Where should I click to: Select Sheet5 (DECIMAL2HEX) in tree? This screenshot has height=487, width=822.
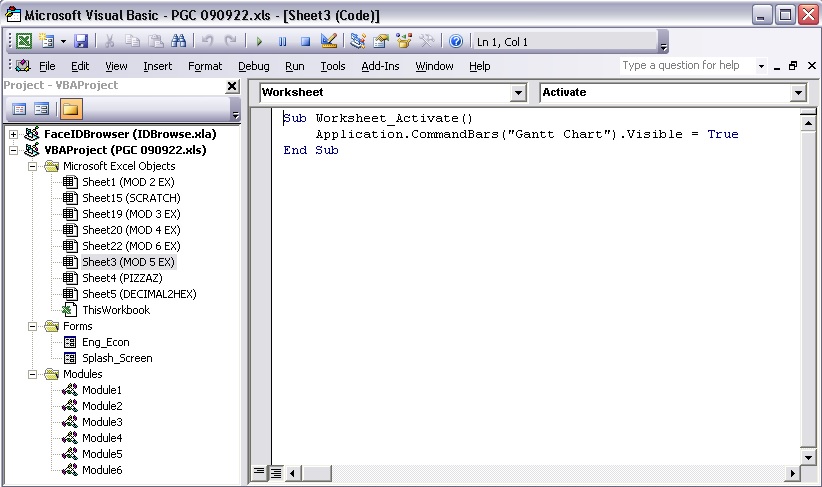[x=139, y=294]
